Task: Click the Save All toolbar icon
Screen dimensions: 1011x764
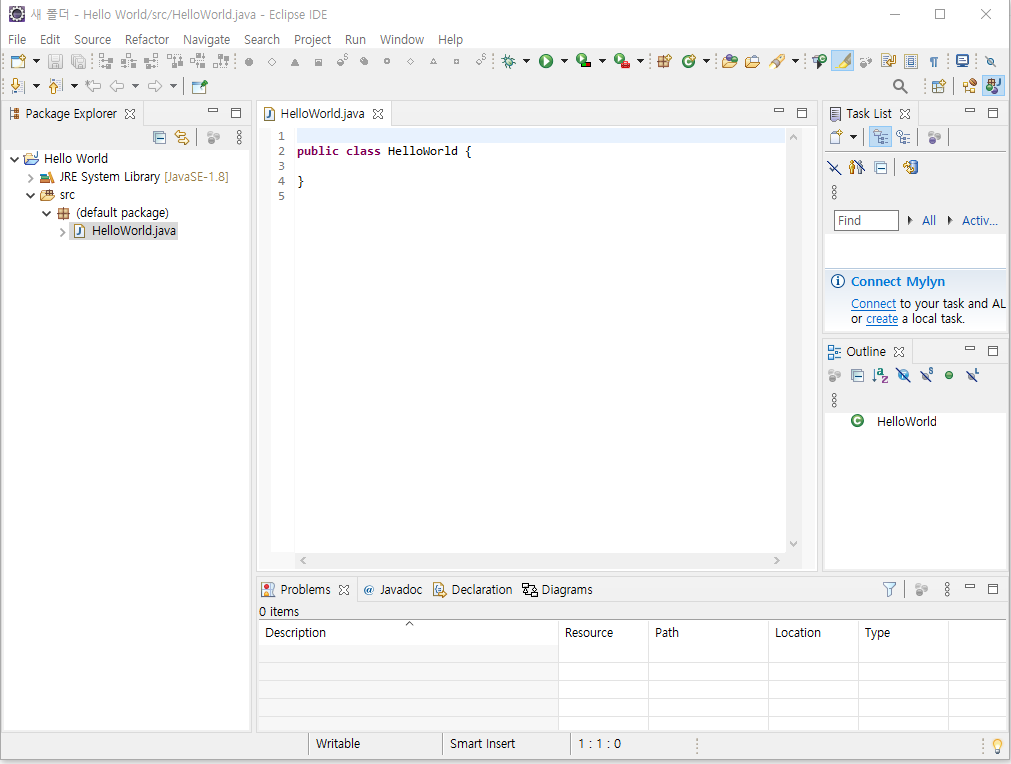Action: click(78, 61)
